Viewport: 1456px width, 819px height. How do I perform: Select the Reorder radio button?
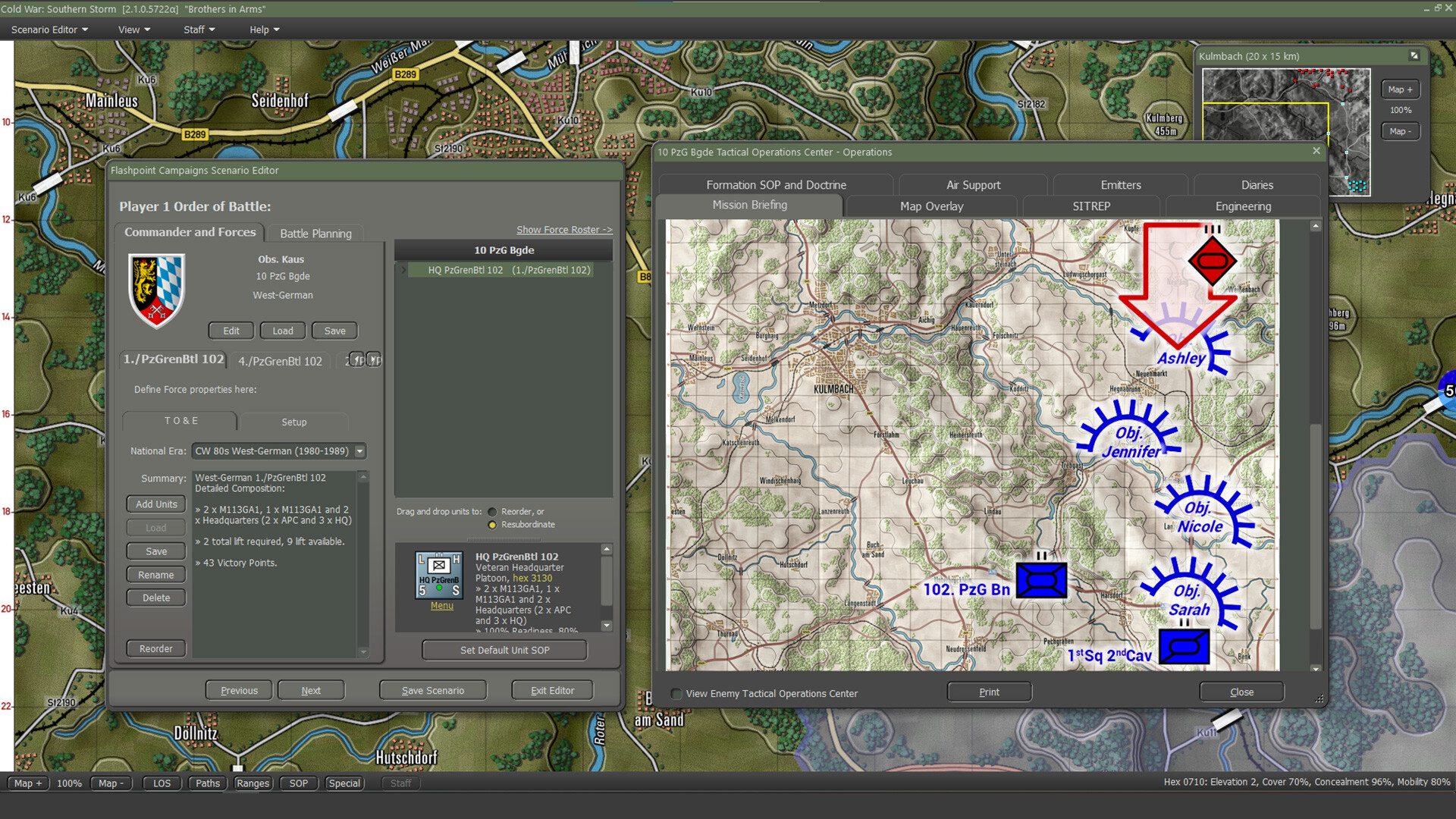pos(492,511)
